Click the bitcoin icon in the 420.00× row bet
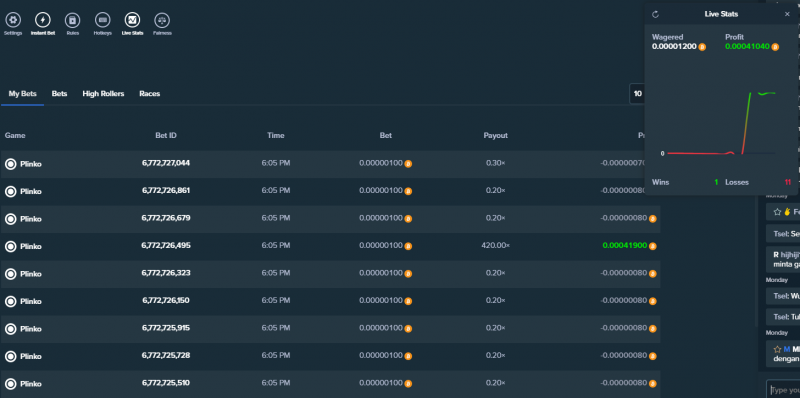Screen dimensions: 800x398 tap(408, 246)
